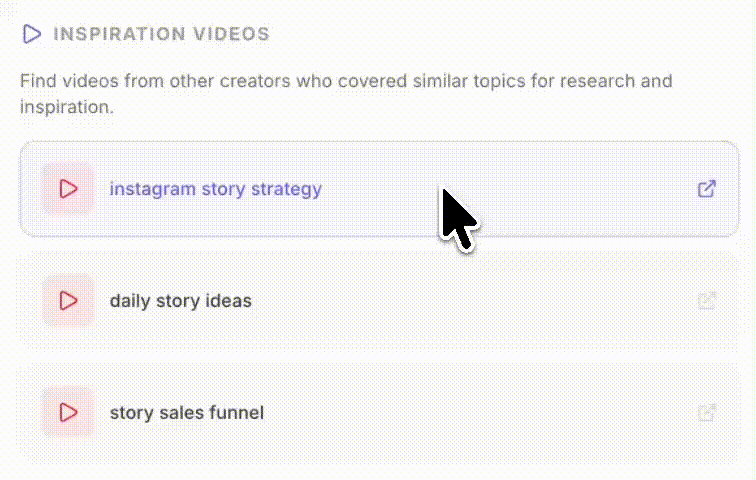Click the word INSPIRATION in section heading
756x480 pixels.
coord(119,34)
